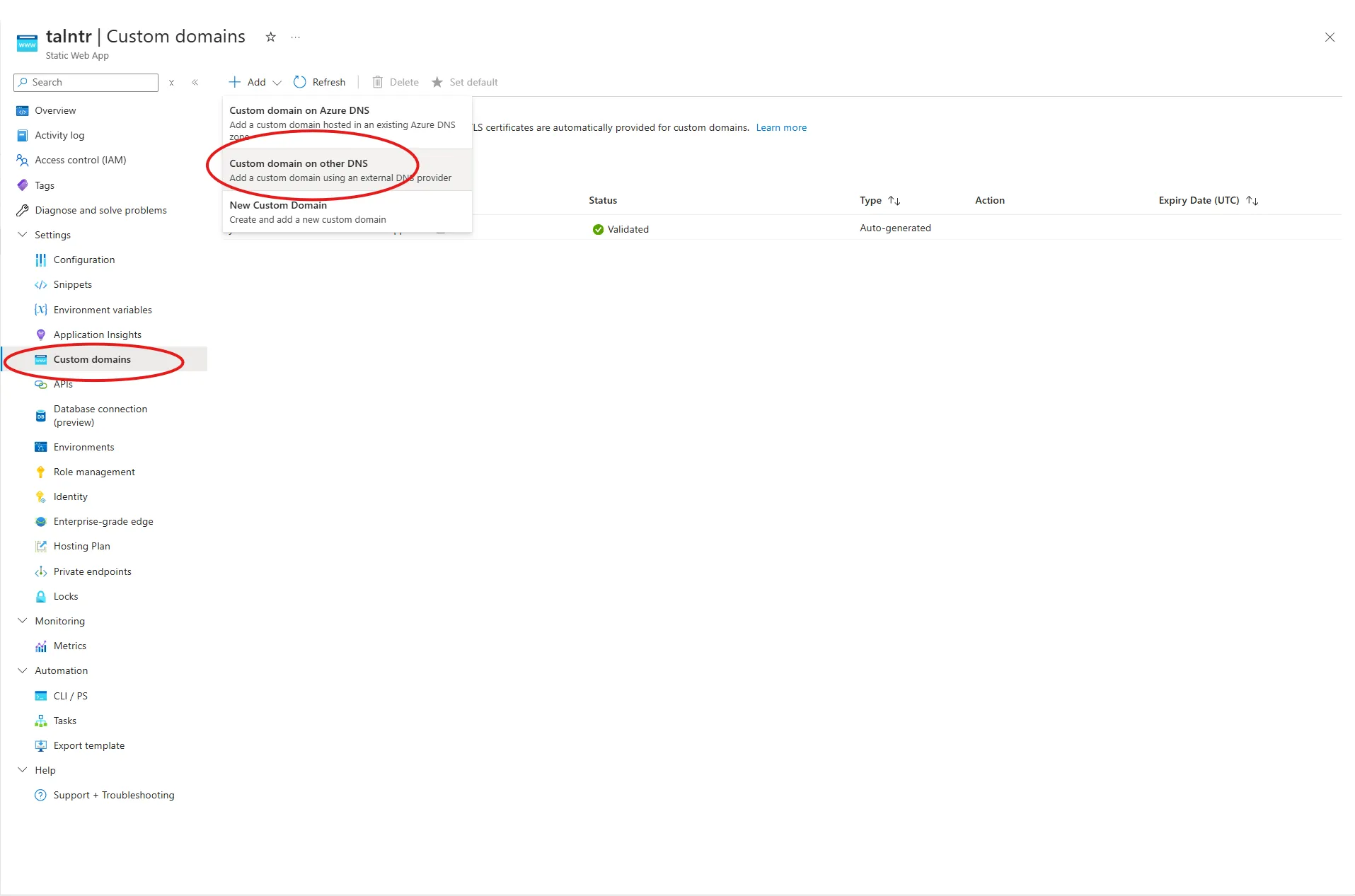
Task: Click the Hosting Plan icon
Action: pyautogui.click(x=41, y=547)
